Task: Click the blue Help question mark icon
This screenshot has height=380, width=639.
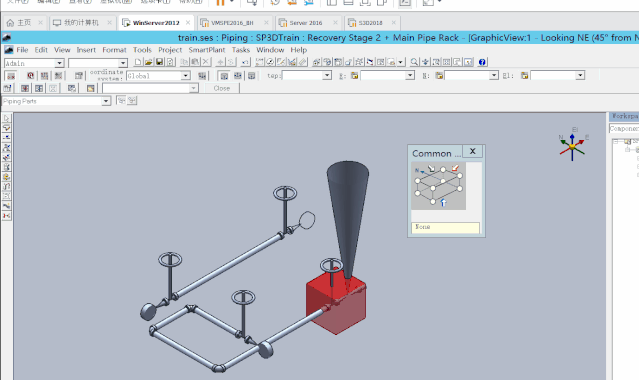Action: pos(482,62)
